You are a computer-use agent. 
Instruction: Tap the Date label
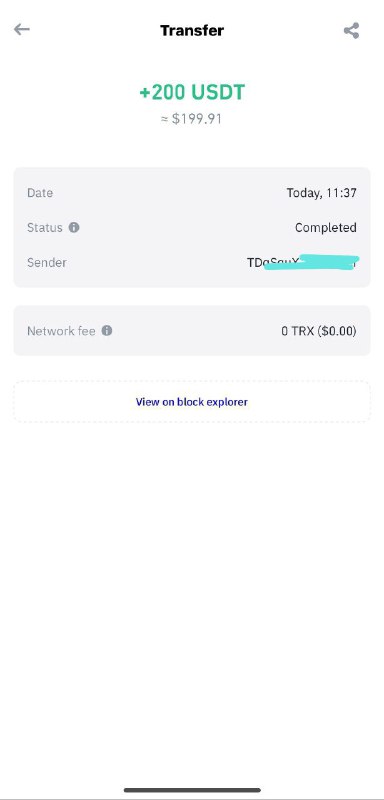click(x=40, y=193)
